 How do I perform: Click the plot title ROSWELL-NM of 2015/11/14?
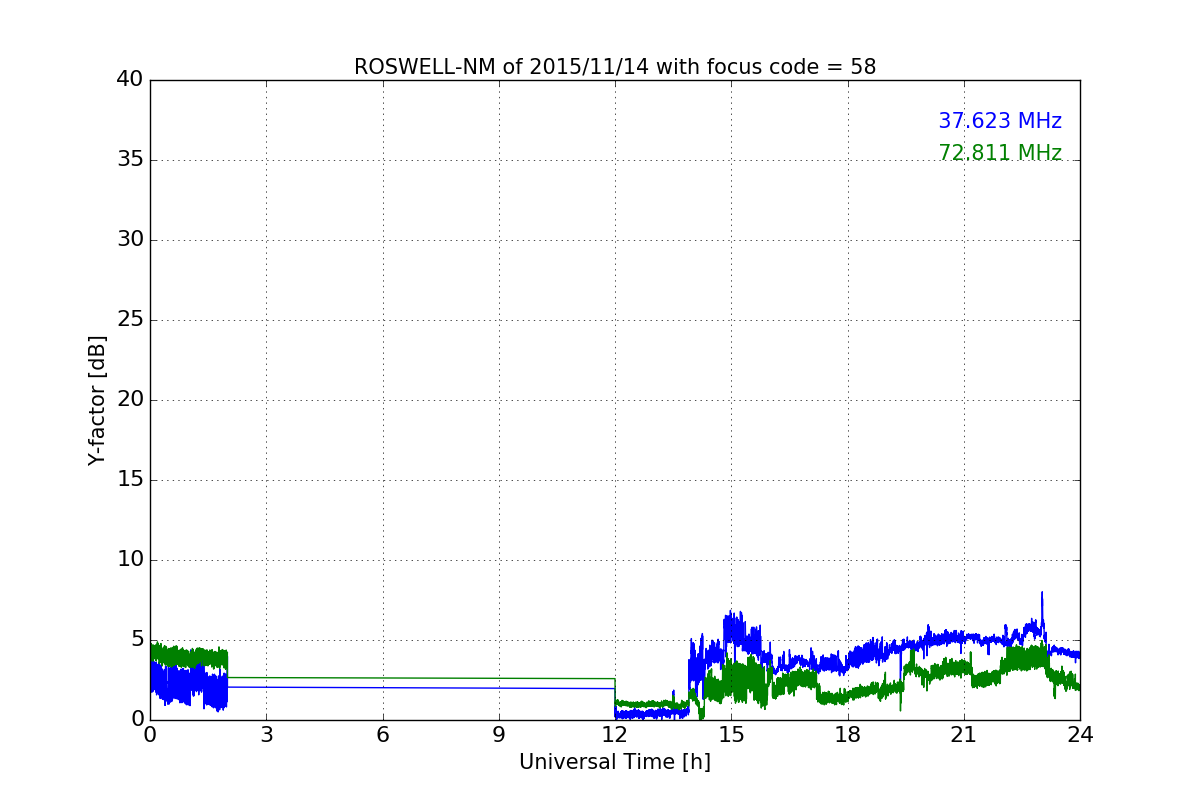pos(615,67)
